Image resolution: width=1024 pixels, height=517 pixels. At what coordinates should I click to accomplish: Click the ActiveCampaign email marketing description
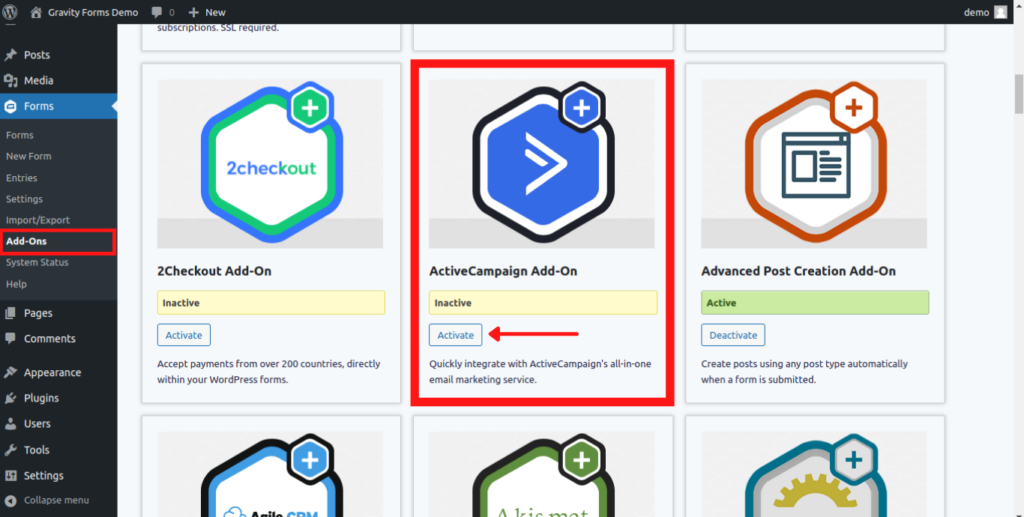coord(540,371)
